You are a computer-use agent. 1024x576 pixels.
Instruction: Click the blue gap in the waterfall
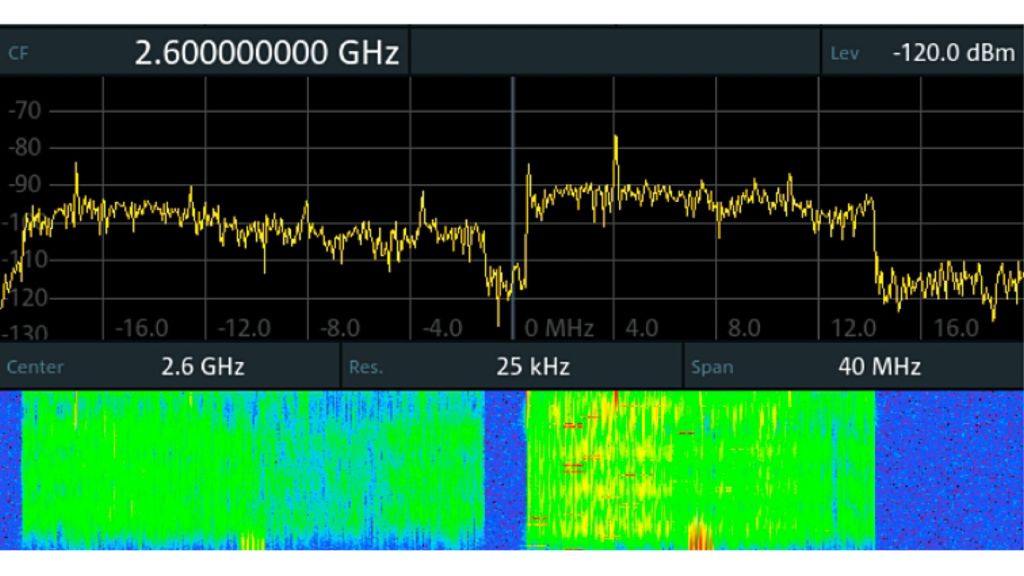tap(505, 470)
